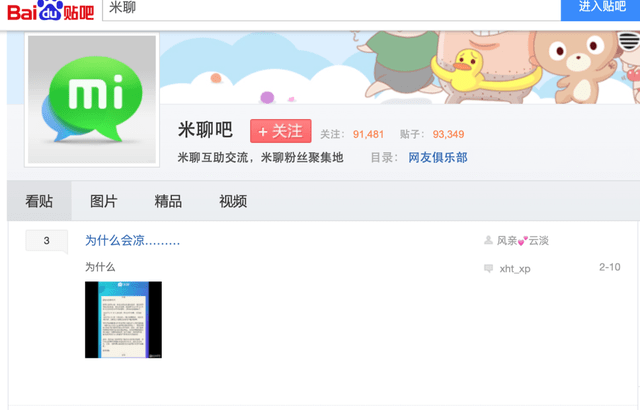
Task: Click the reply date 2-10
Action: pos(610,267)
